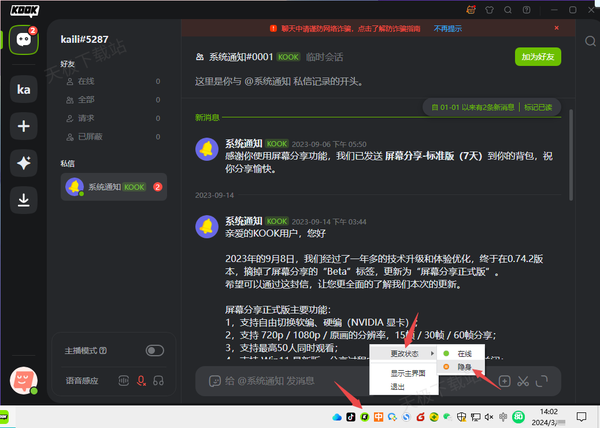Click the muted volume tray icon

point(489,417)
